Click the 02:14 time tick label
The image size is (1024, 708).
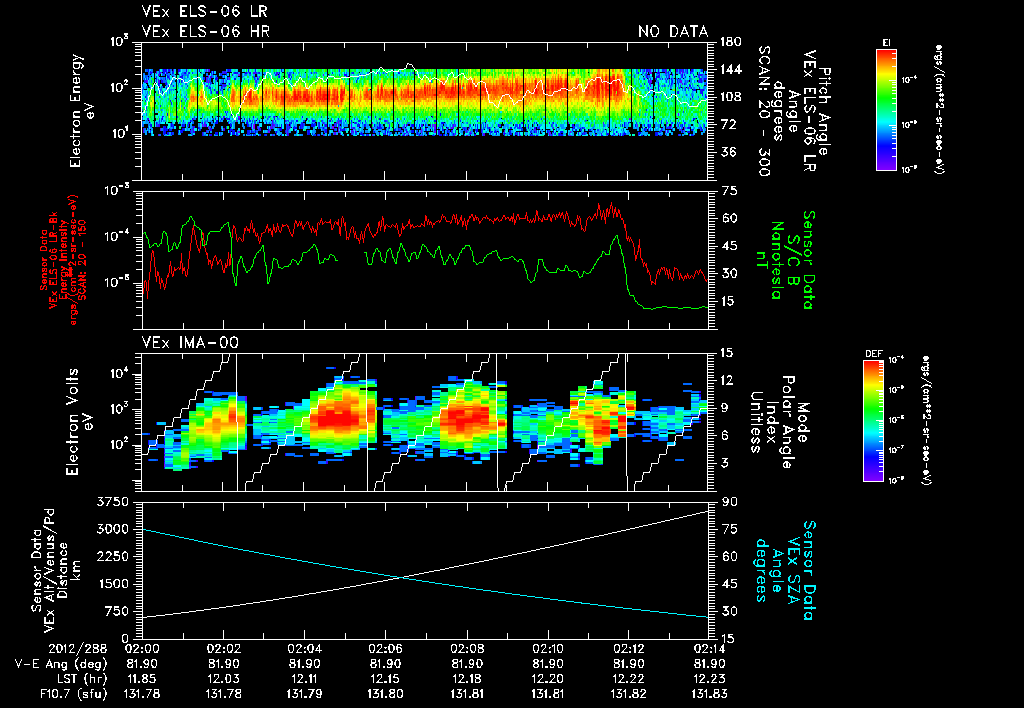pos(709,649)
